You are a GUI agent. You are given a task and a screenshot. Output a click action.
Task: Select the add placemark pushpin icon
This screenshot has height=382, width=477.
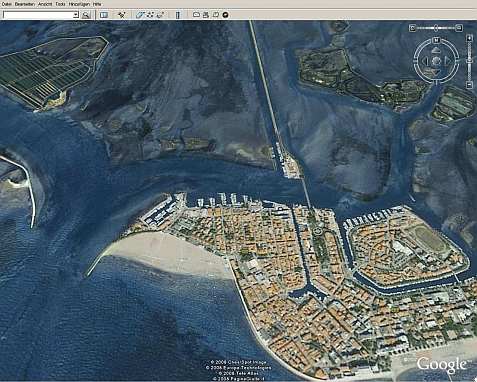(122, 15)
